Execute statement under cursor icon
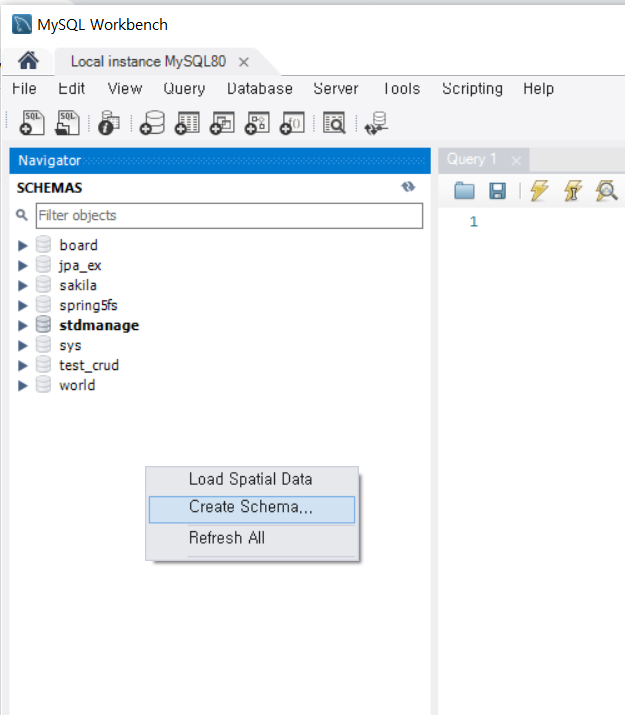 click(573, 190)
